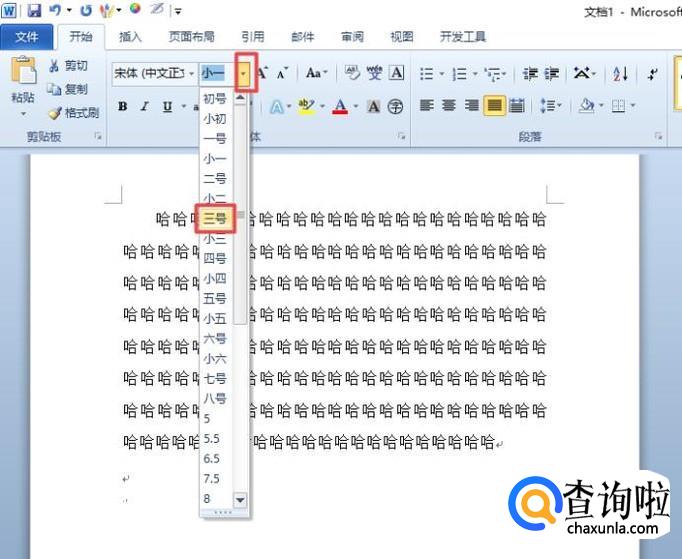Select font size 五号 in the list

[x=216, y=298]
